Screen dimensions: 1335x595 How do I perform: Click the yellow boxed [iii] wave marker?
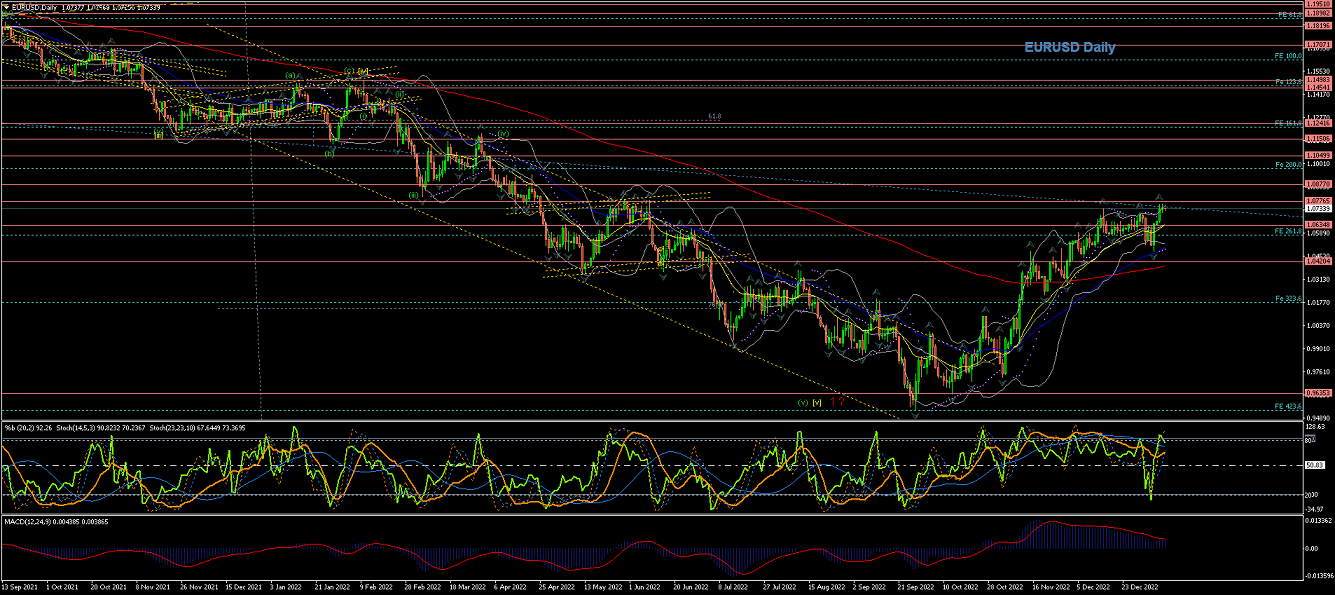(x=158, y=134)
